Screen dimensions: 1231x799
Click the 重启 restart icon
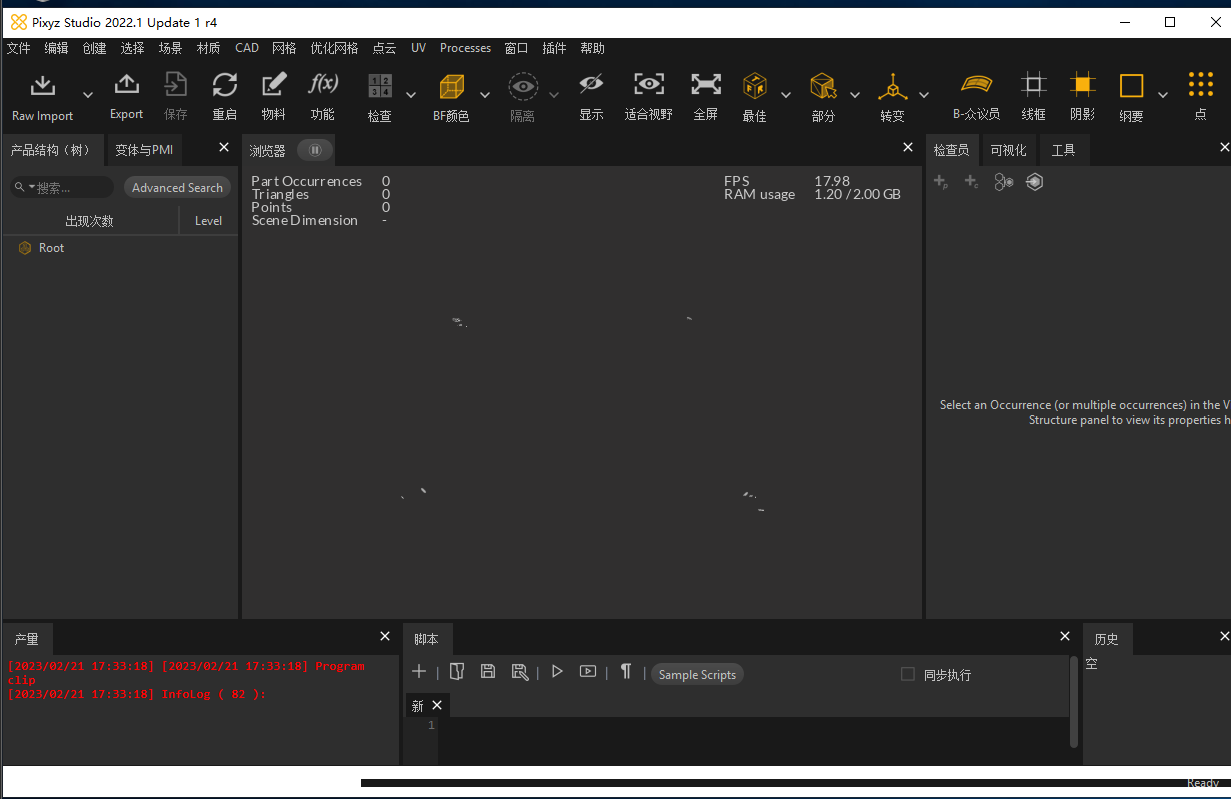pos(225,85)
